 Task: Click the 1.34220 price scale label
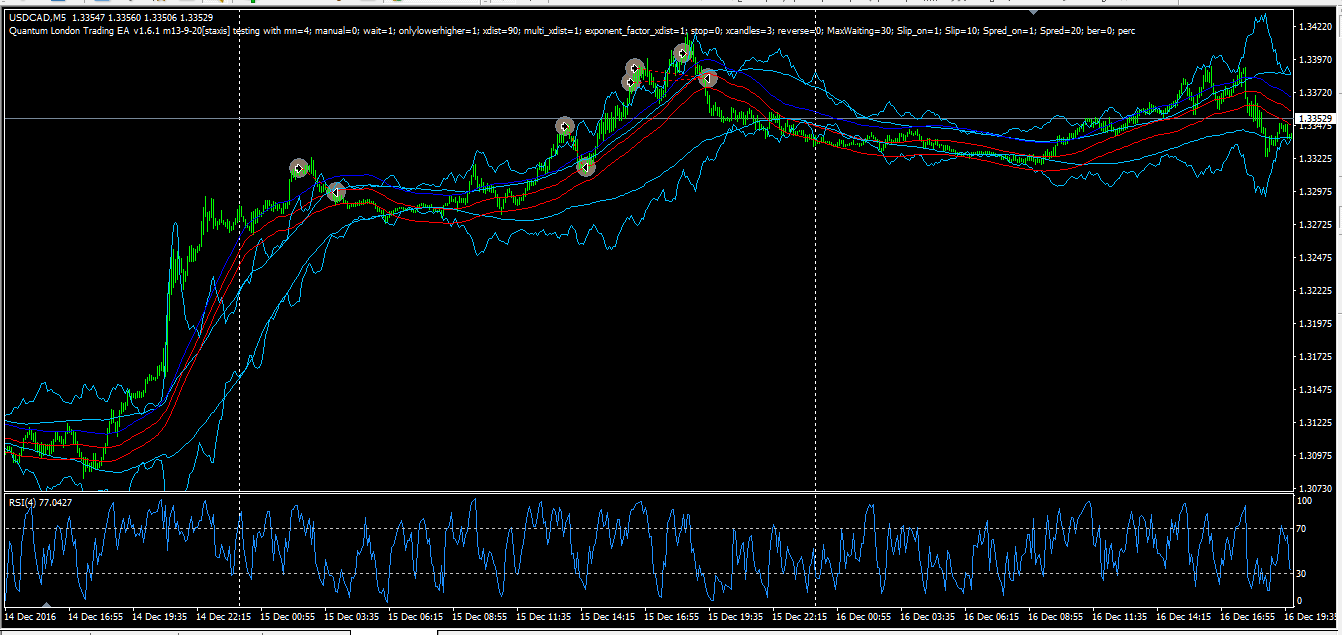[x=1314, y=27]
